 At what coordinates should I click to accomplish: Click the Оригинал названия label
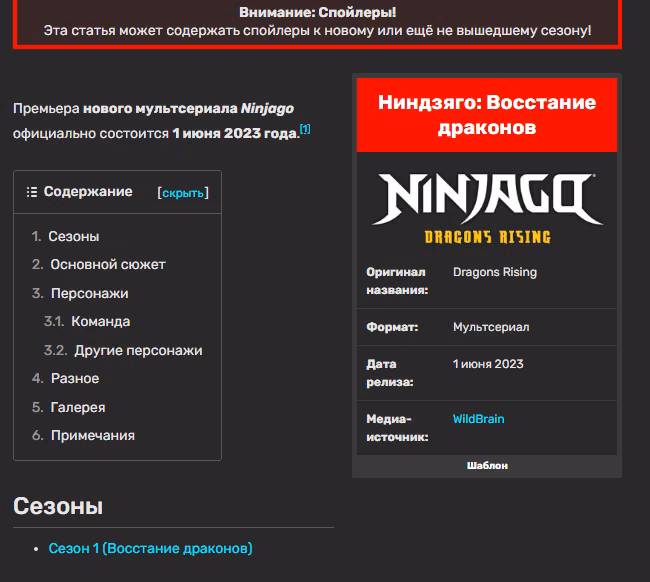tap(397, 281)
